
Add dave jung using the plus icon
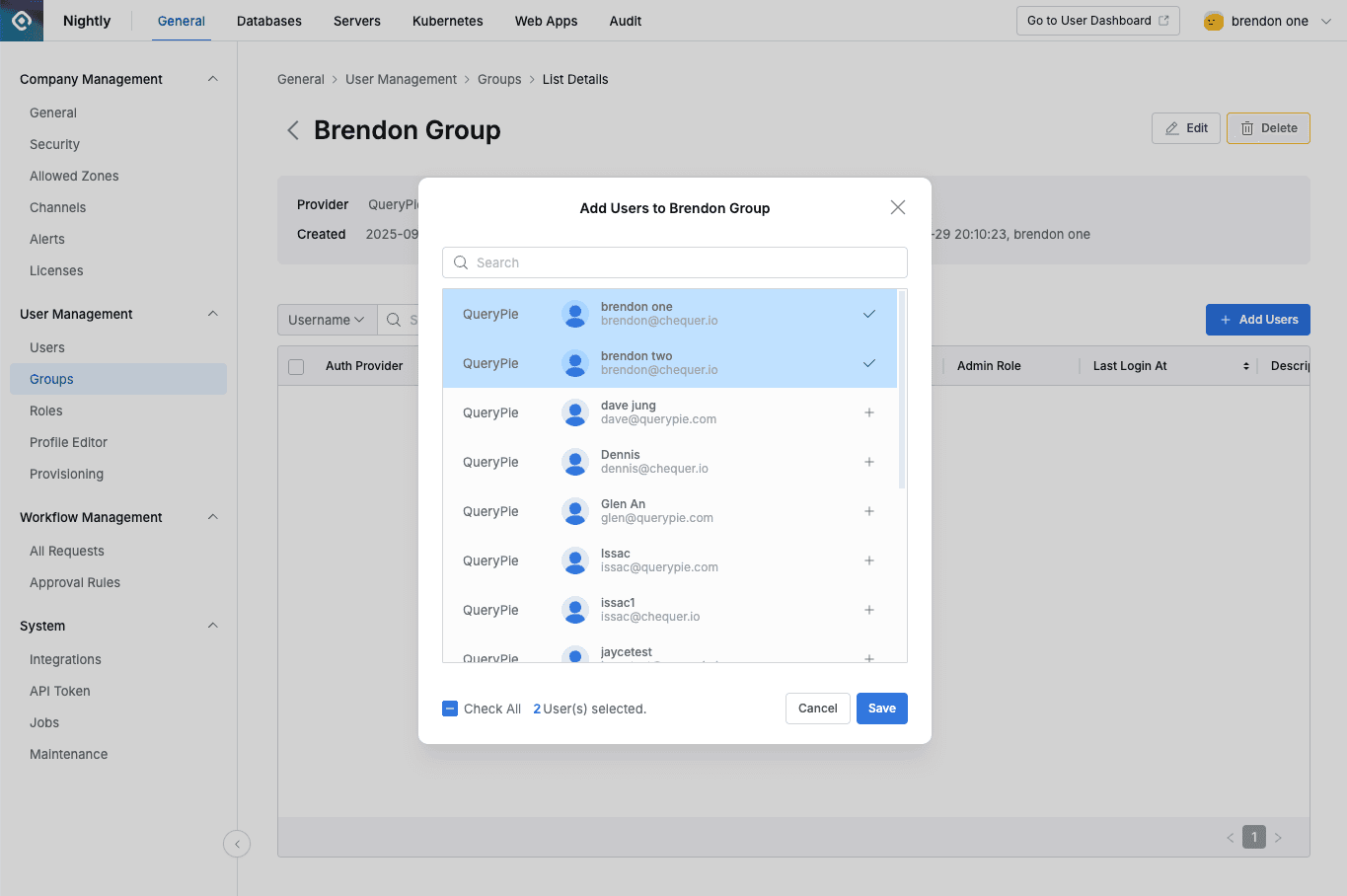tap(869, 412)
